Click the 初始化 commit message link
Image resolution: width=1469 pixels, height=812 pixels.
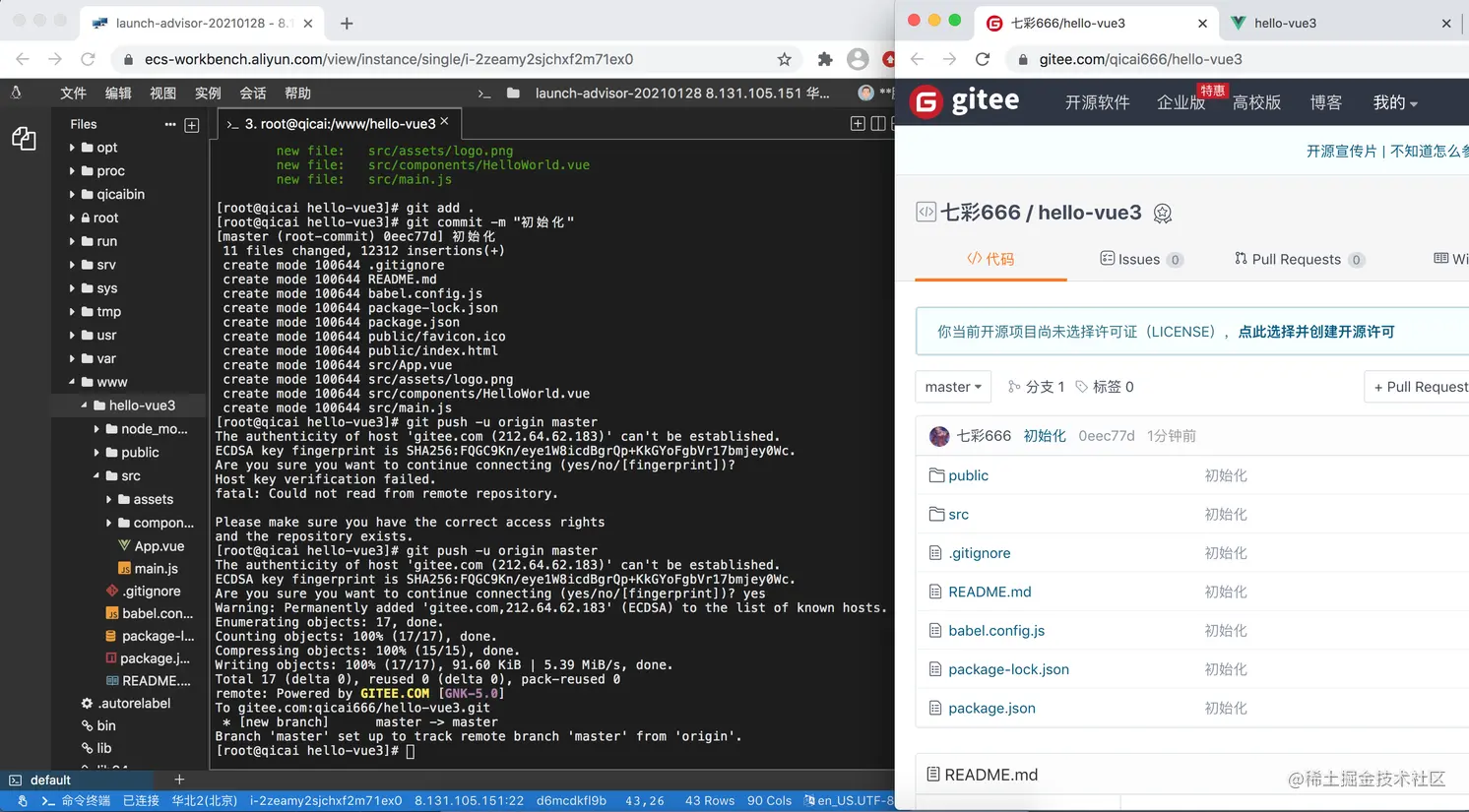point(1045,436)
